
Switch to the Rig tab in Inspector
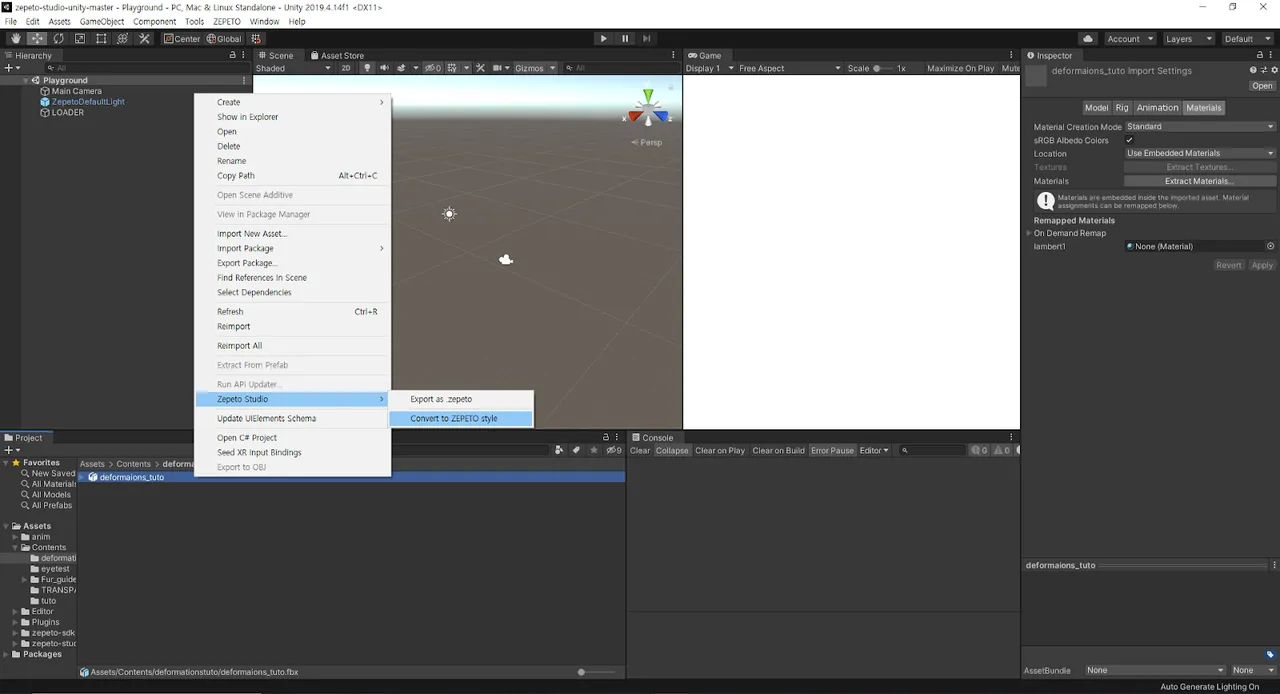1122,107
